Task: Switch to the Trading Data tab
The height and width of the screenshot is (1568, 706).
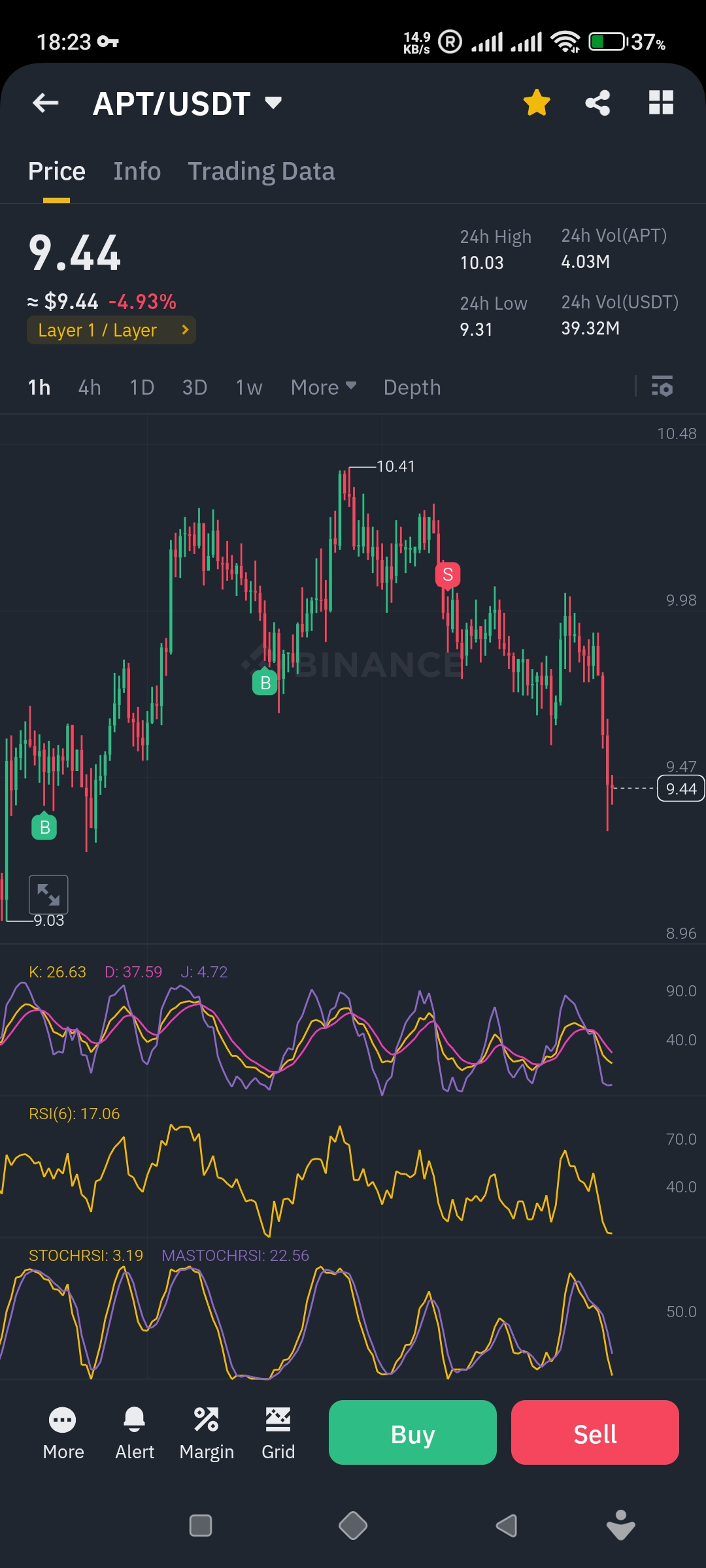Action: pos(261,171)
